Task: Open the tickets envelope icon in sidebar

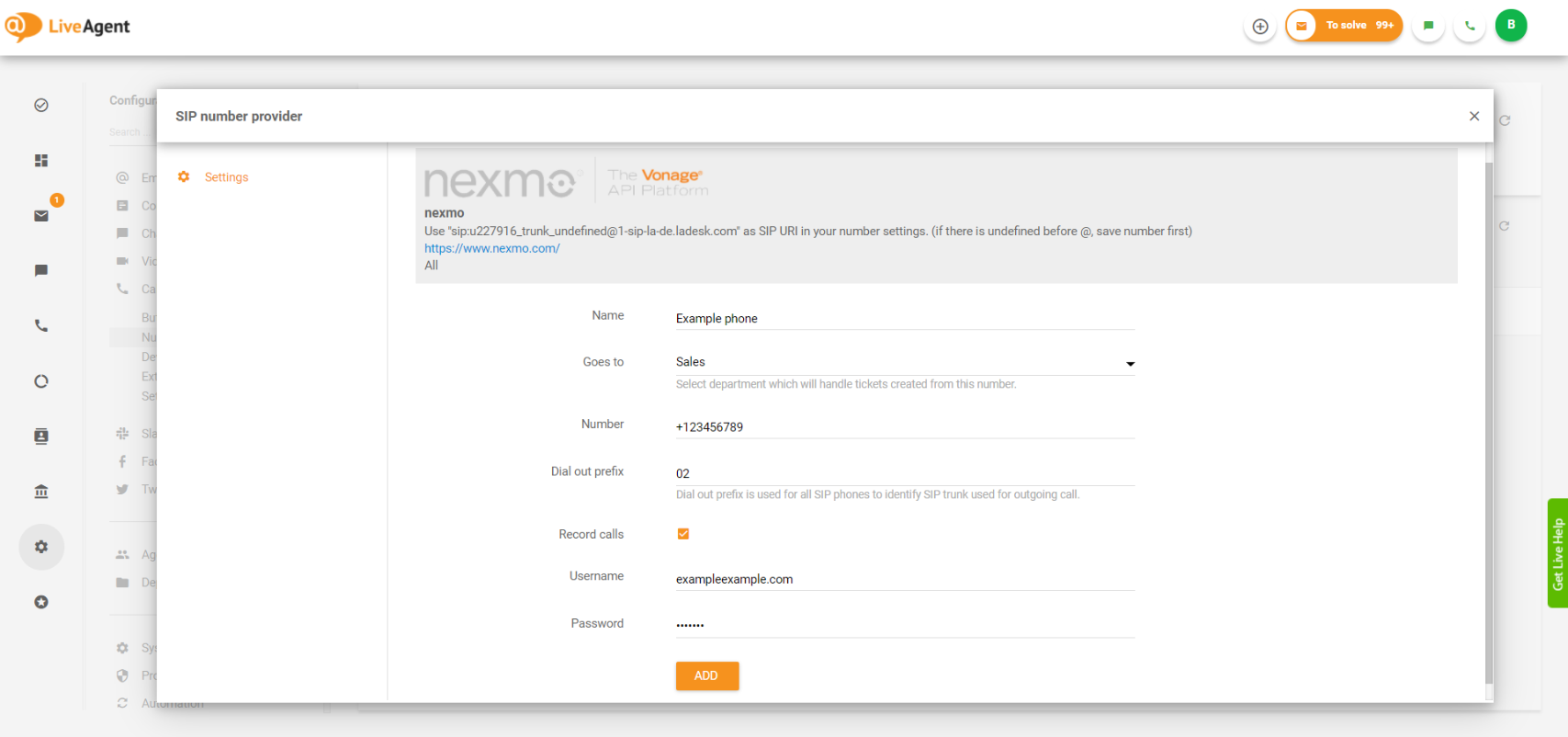Action: point(41,216)
